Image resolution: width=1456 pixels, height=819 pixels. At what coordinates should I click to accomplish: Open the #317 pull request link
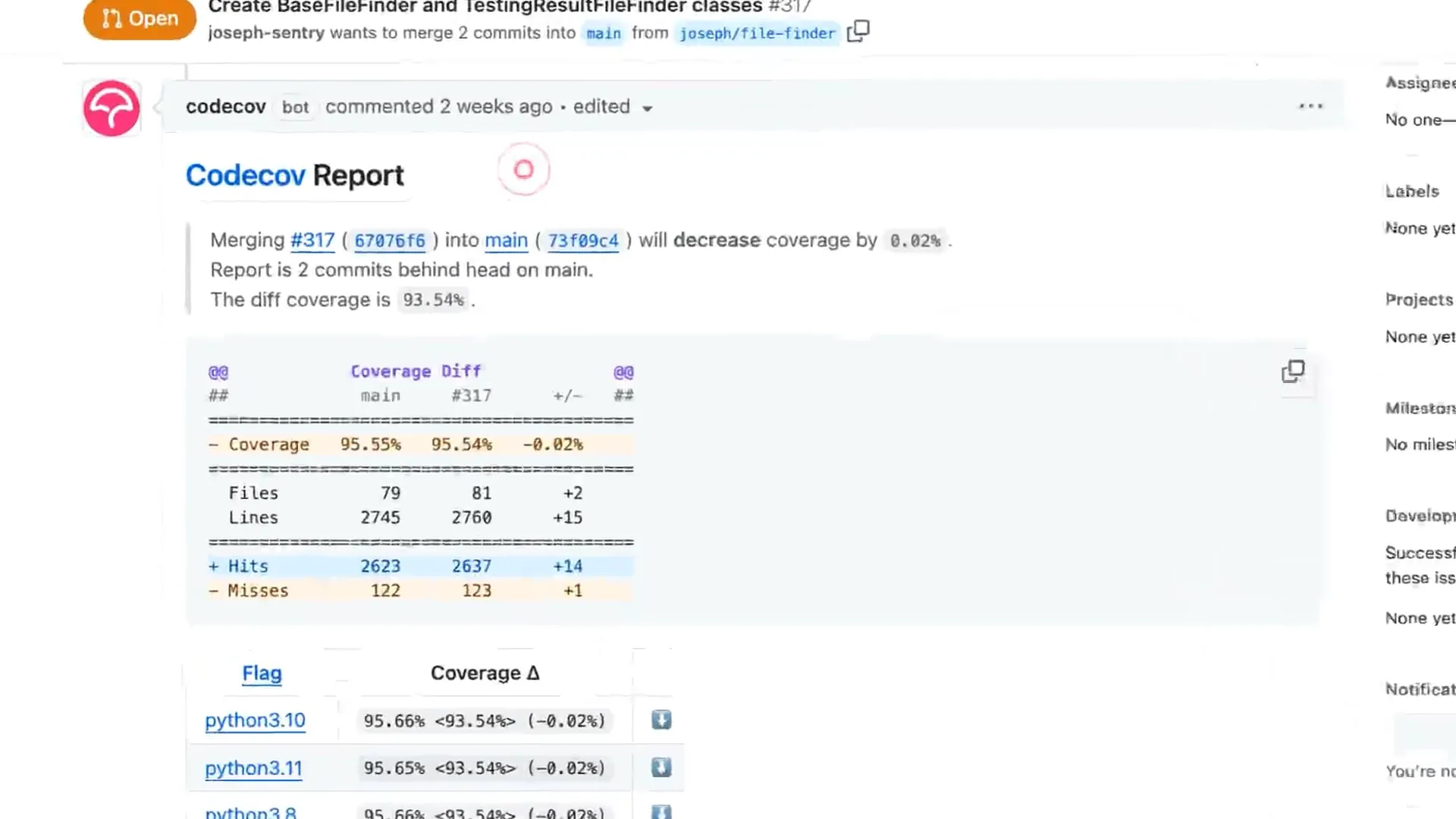tap(312, 240)
